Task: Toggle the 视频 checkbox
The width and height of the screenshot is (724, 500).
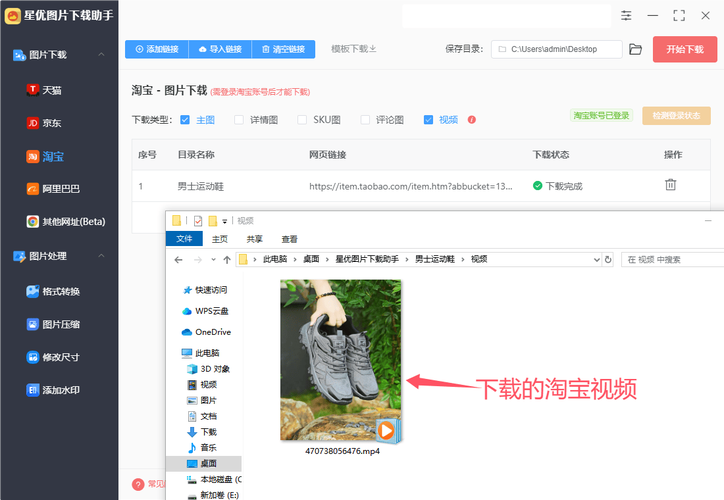Action: click(428, 120)
